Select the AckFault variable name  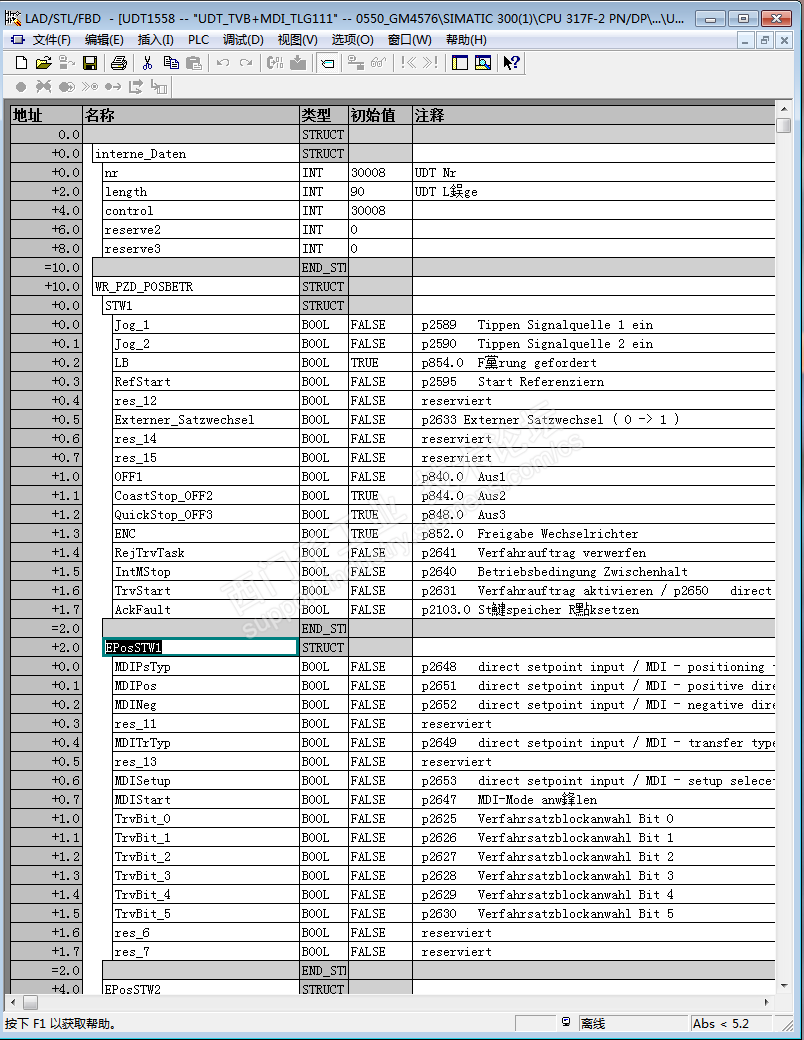pos(206,610)
